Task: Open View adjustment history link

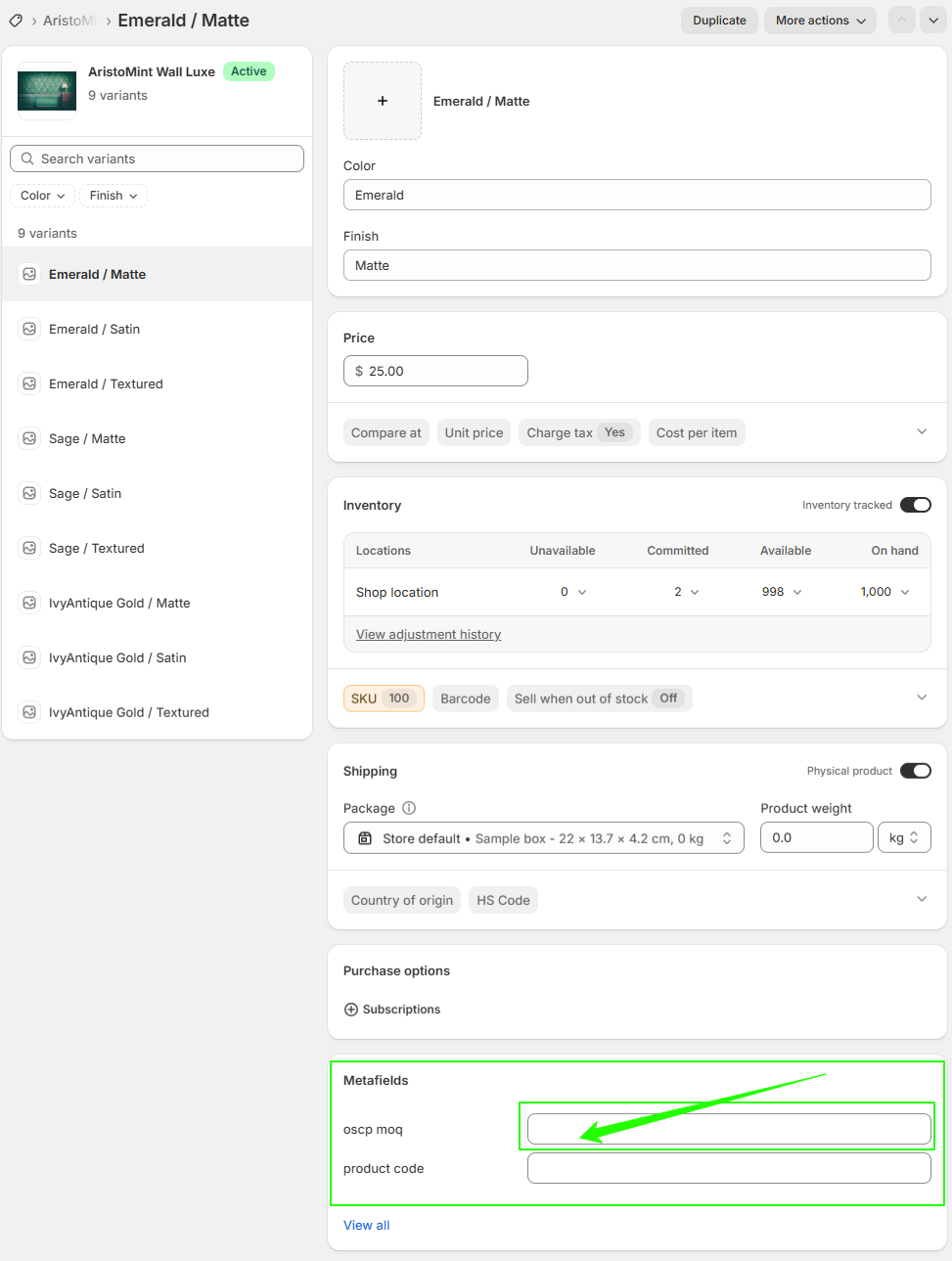Action: click(428, 634)
